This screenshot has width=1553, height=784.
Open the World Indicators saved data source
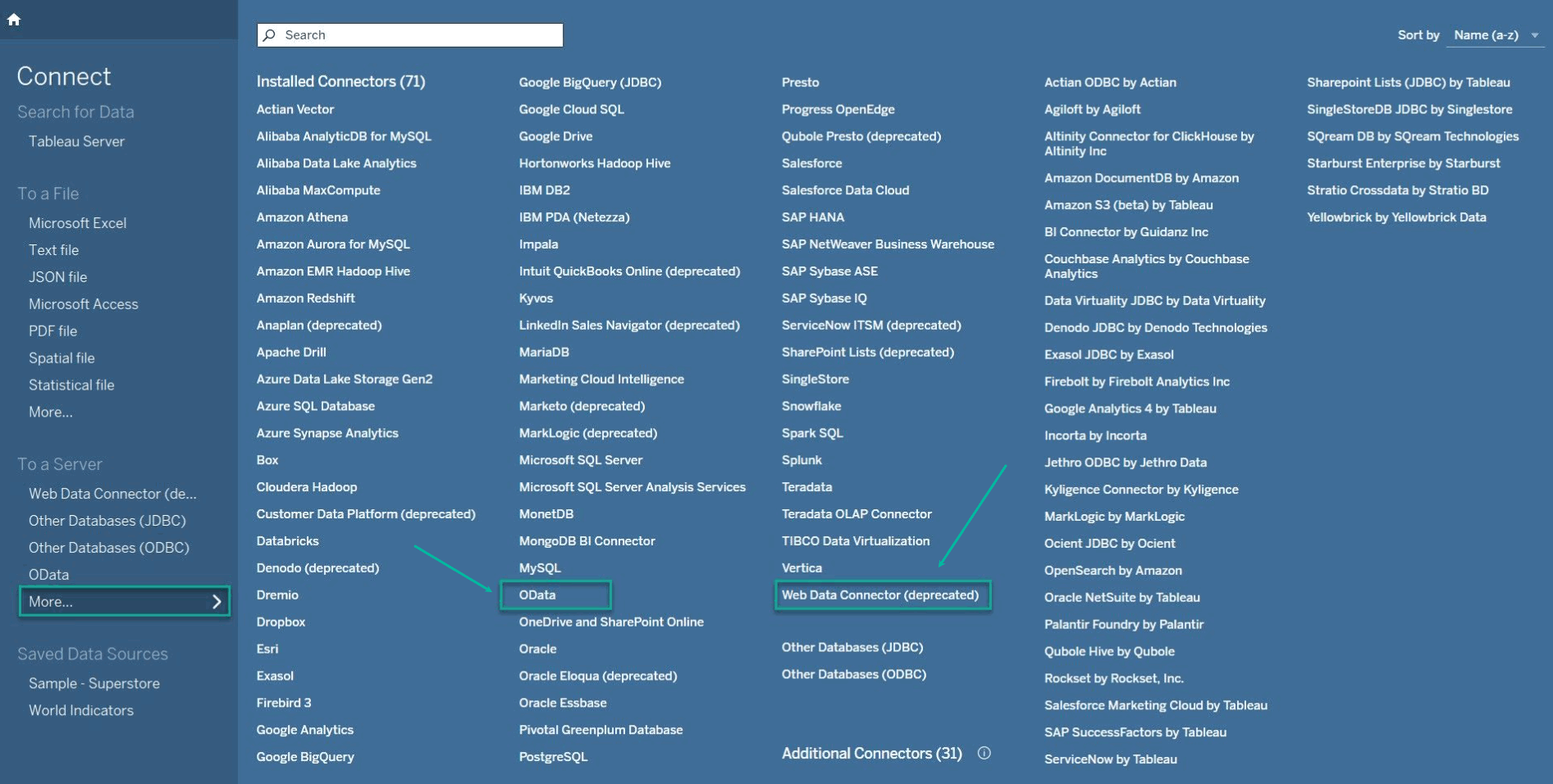click(x=80, y=709)
